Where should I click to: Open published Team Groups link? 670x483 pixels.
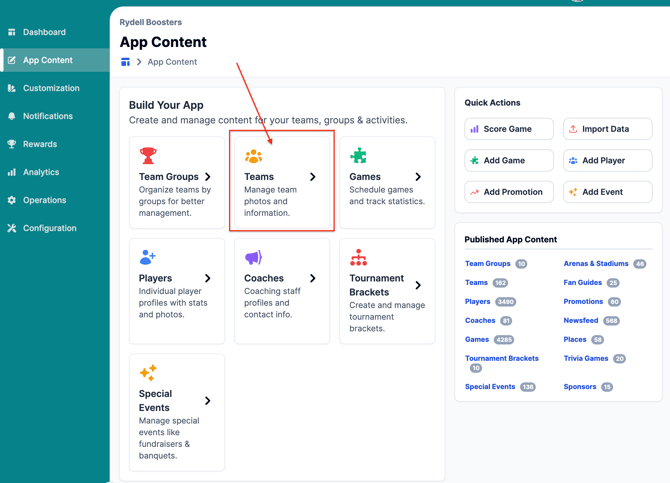[488, 264]
